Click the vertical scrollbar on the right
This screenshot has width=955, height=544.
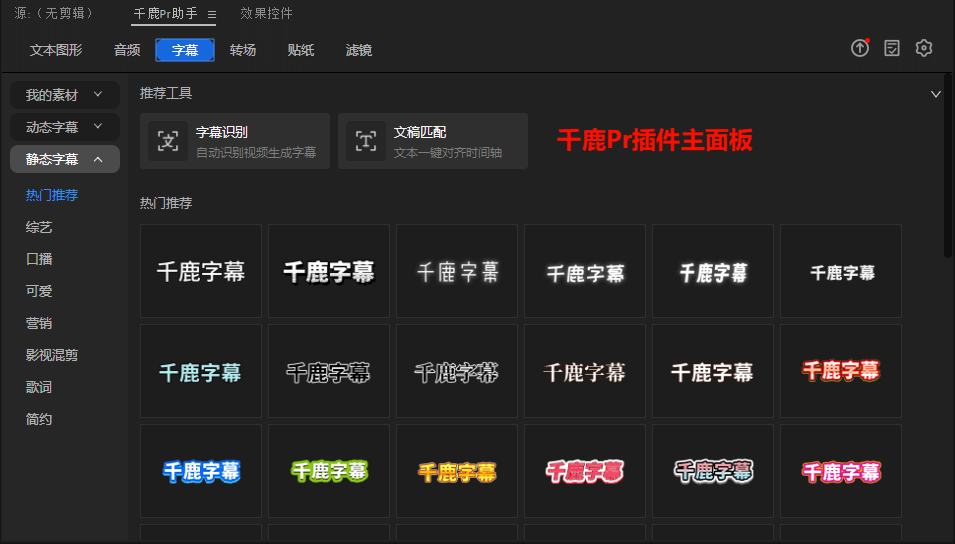click(948, 168)
